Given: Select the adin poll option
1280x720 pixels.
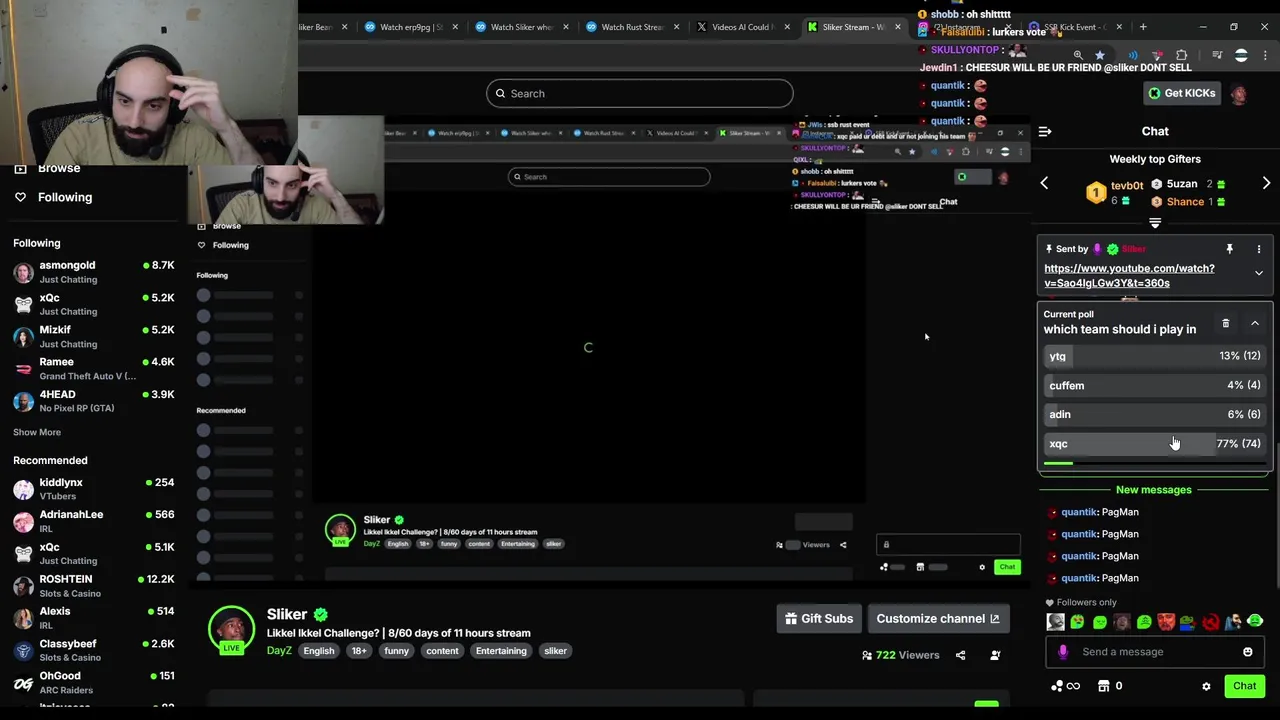Looking at the screenshot, I should click(x=1155, y=414).
